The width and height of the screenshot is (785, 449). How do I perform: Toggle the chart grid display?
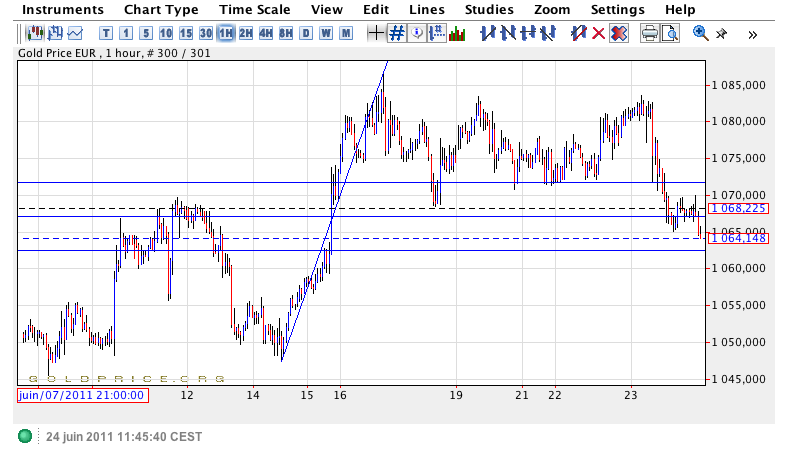(x=397, y=33)
